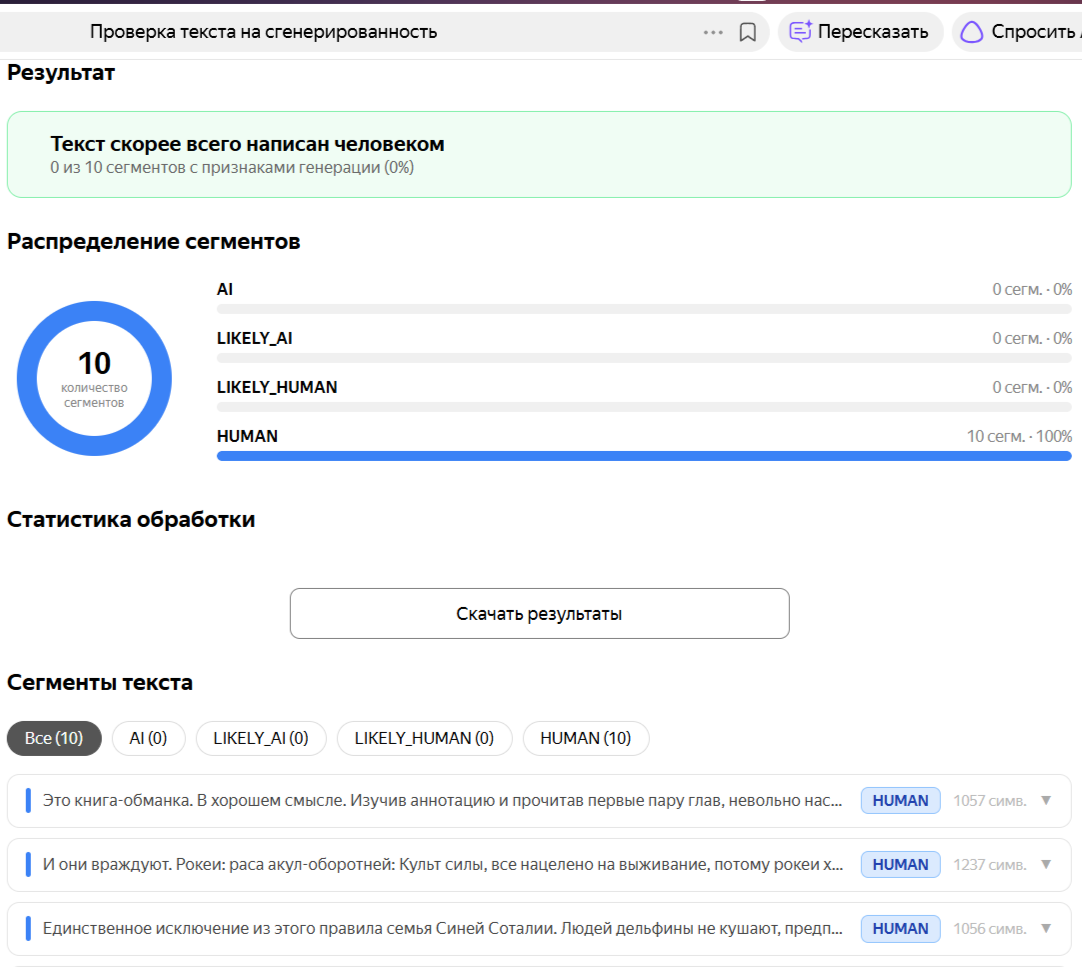The width and height of the screenshot is (1082, 967).
Task: Select the 'Все (10)' filter chip
Action: pyautogui.click(x=54, y=739)
